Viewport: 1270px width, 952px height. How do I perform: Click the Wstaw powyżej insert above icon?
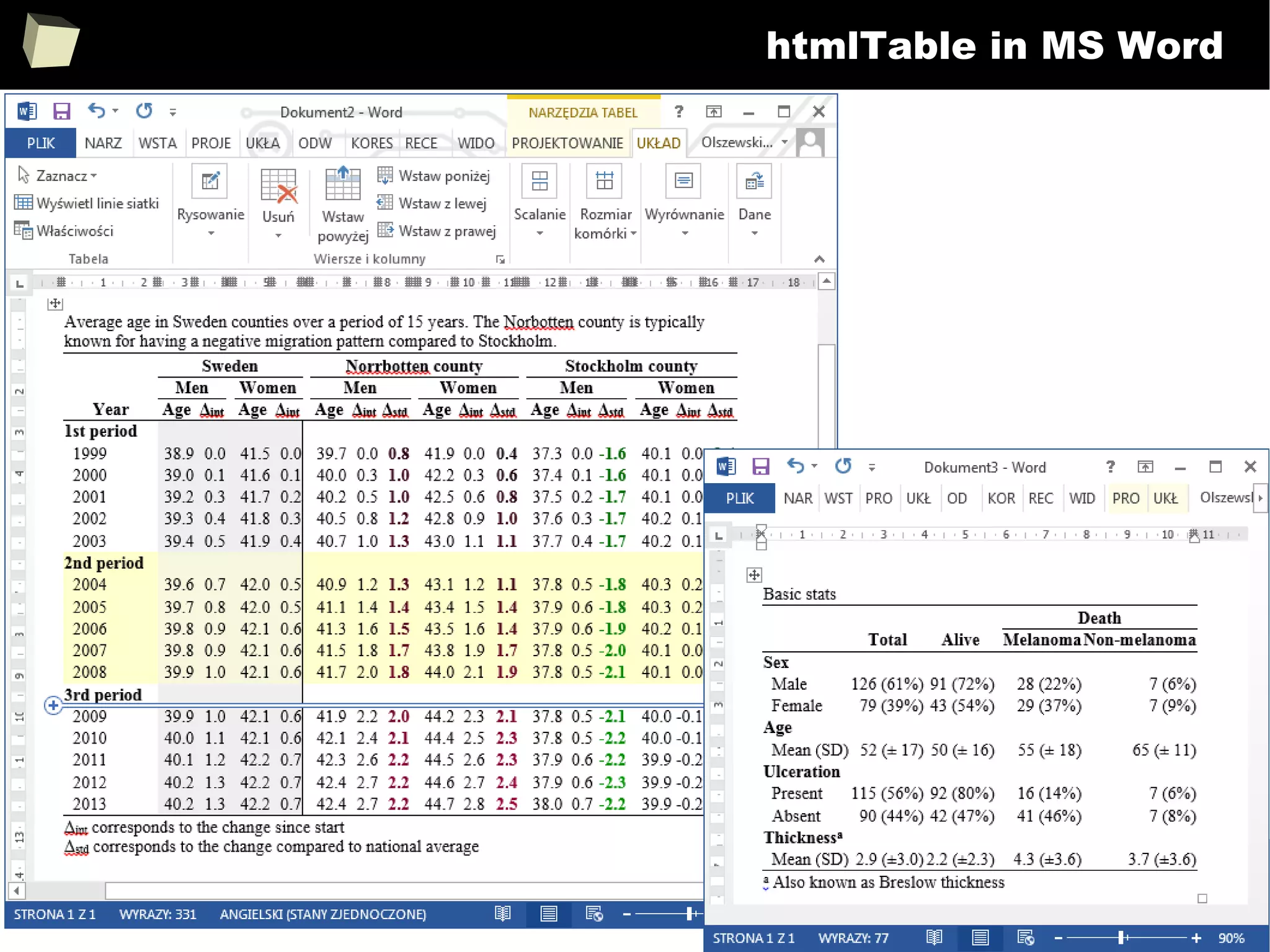343,184
